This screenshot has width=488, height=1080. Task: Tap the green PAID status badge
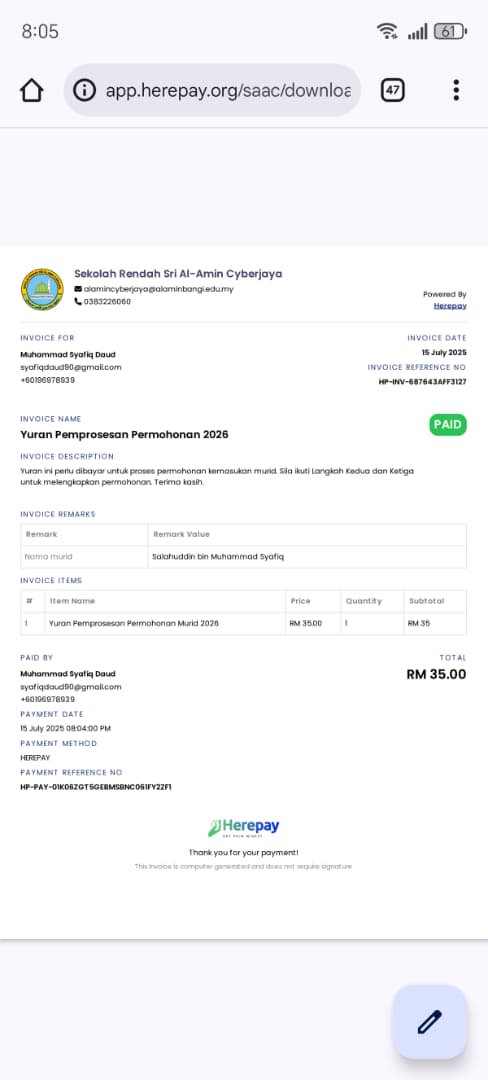pos(448,425)
